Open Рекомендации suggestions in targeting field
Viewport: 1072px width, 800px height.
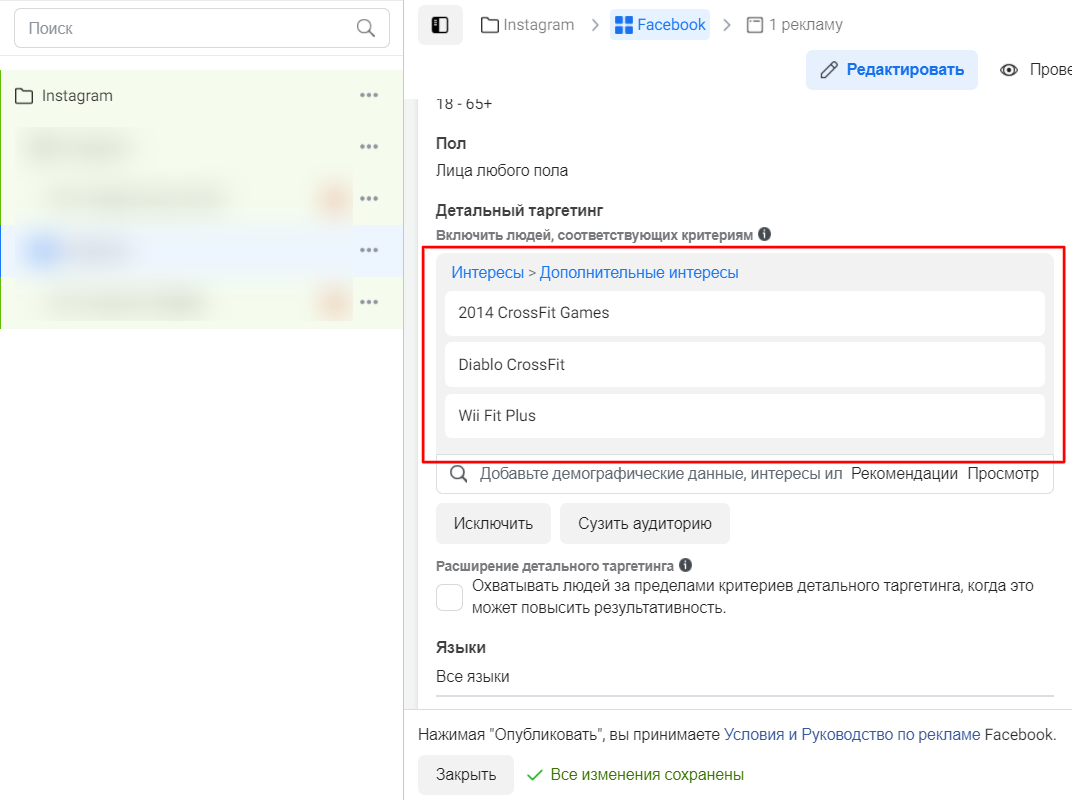904,474
